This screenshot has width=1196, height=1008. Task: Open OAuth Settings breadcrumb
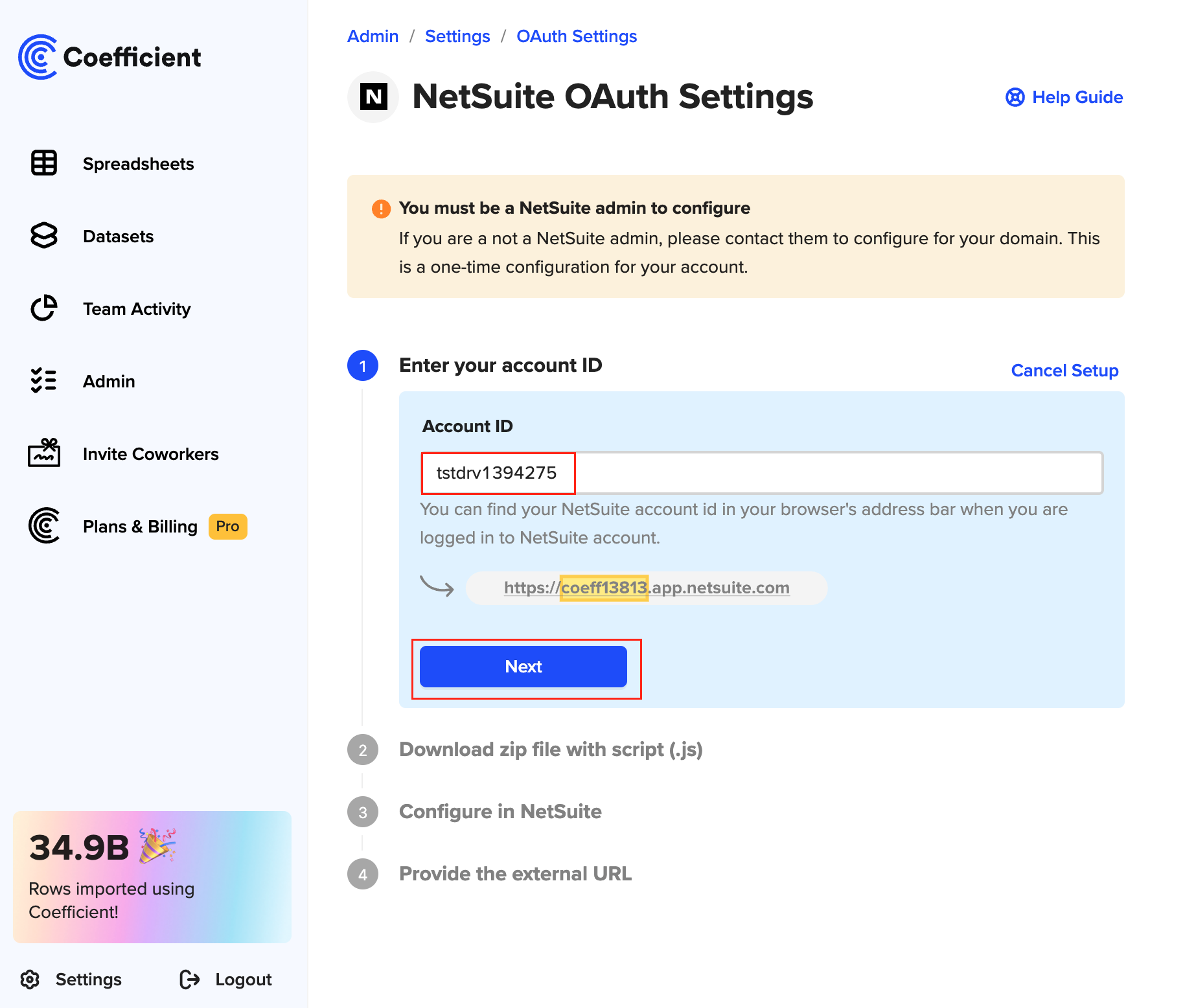577,36
